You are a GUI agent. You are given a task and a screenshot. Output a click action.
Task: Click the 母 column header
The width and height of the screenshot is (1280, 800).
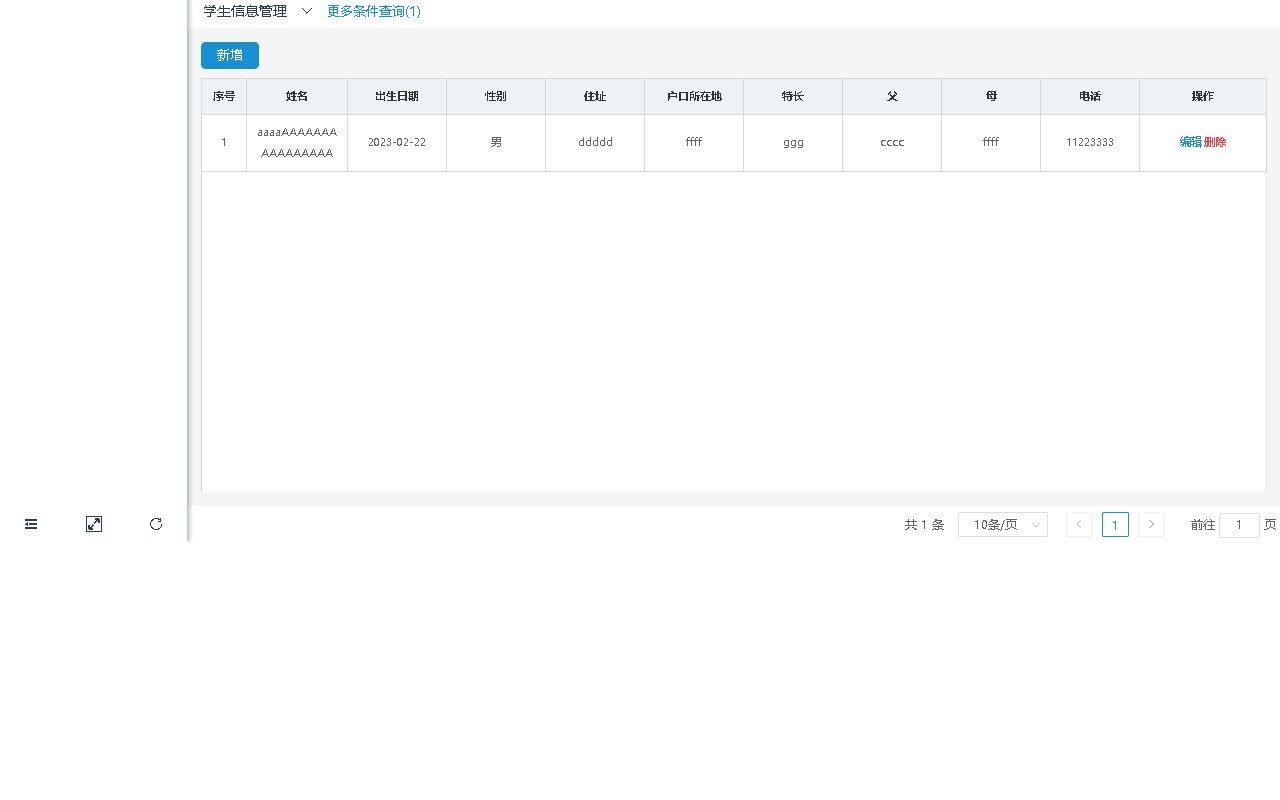coord(991,97)
